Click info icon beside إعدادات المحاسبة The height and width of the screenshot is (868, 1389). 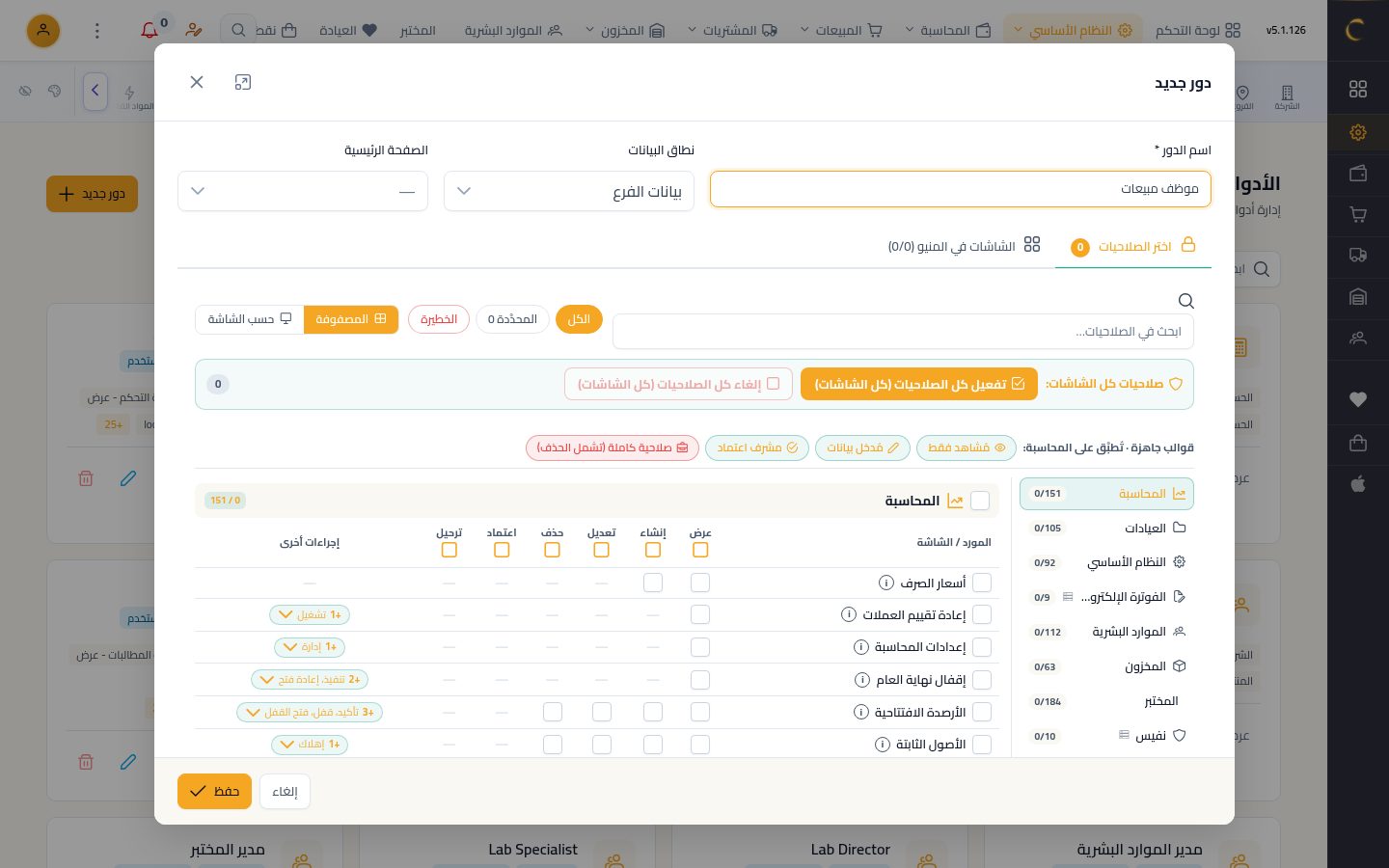click(x=861, y=647)
